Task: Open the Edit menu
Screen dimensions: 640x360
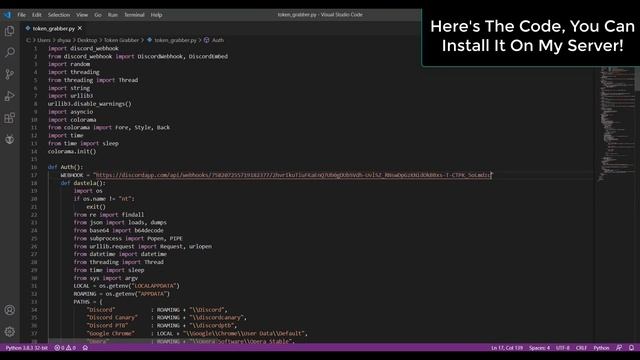Action: click(37, 15)
